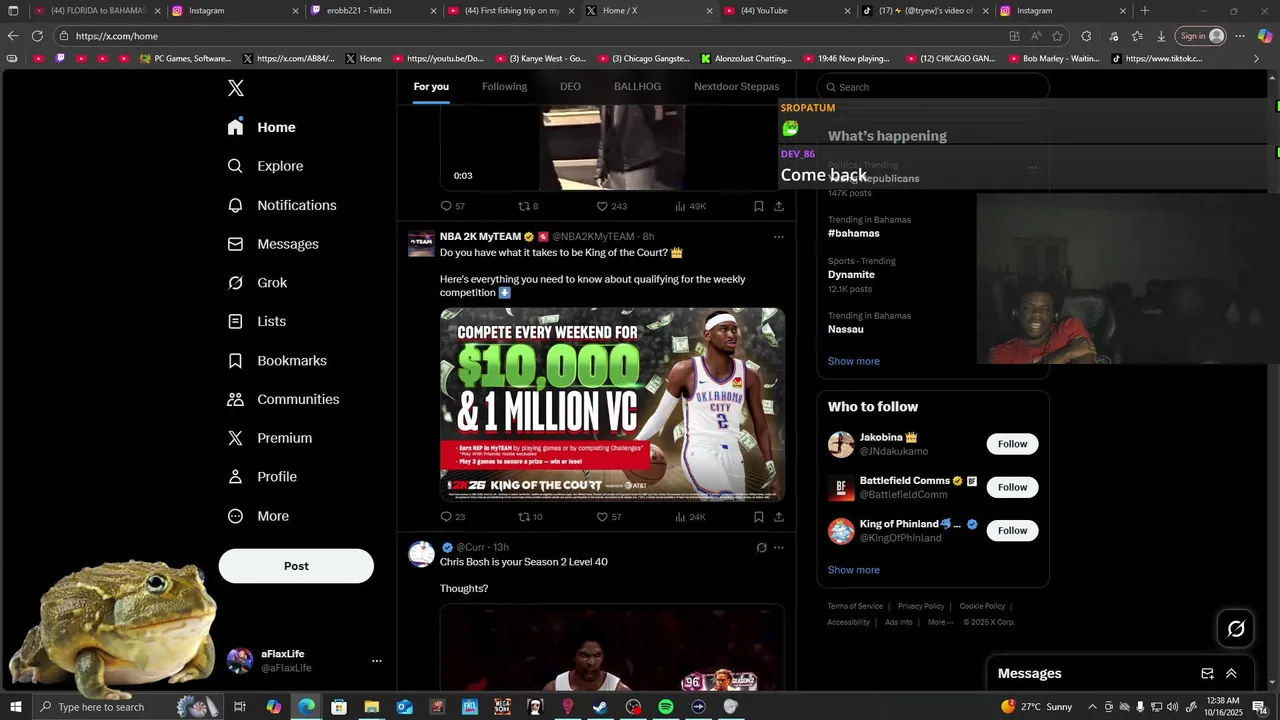Reply to the NBA 2K MyTEAM post
Viewport: 1280px width, 720px height.
pyautogui.click(x=453, y=517)
